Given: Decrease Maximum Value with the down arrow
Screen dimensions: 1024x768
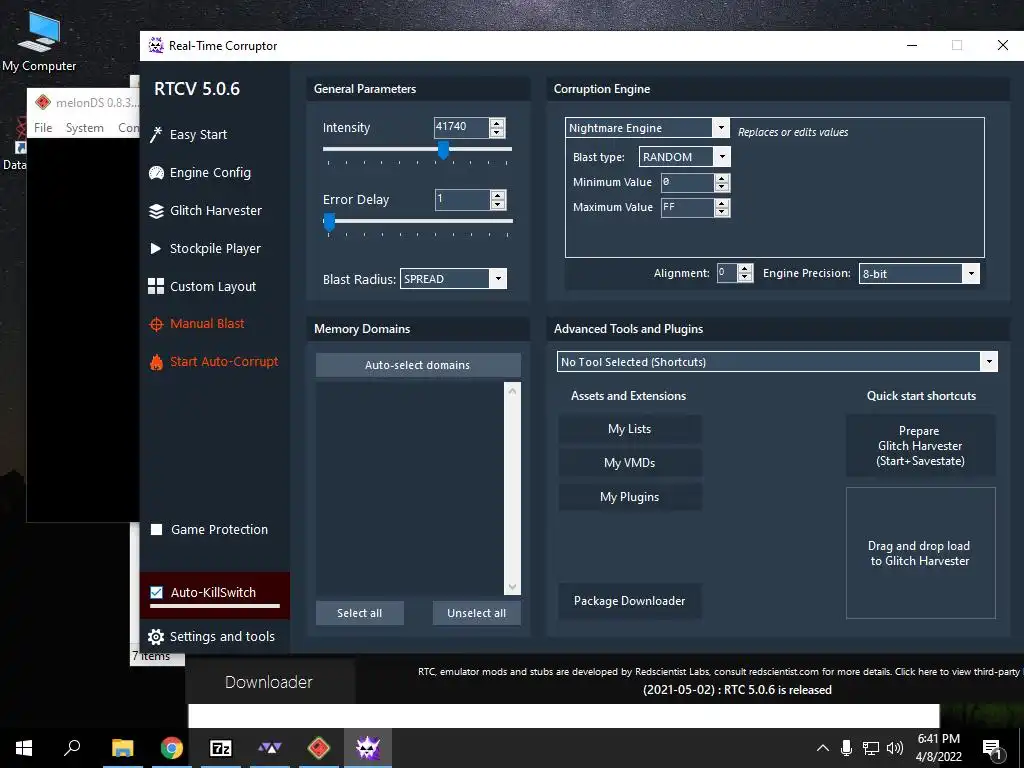Looking at the screenshot, I should coord(722,212).
